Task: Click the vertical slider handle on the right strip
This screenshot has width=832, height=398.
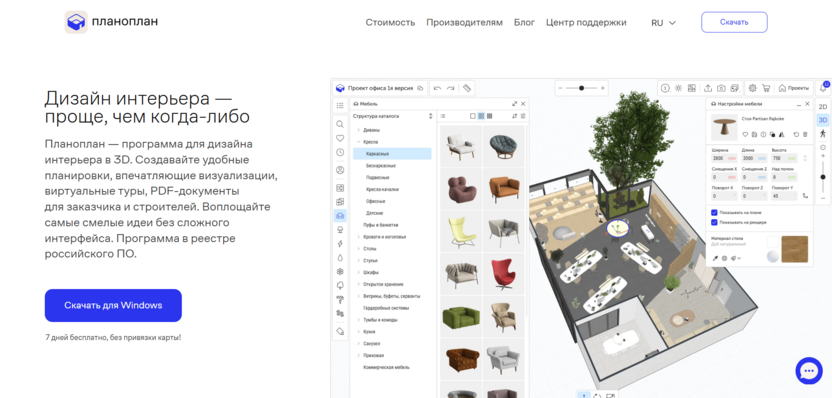Action: [823, 177]
